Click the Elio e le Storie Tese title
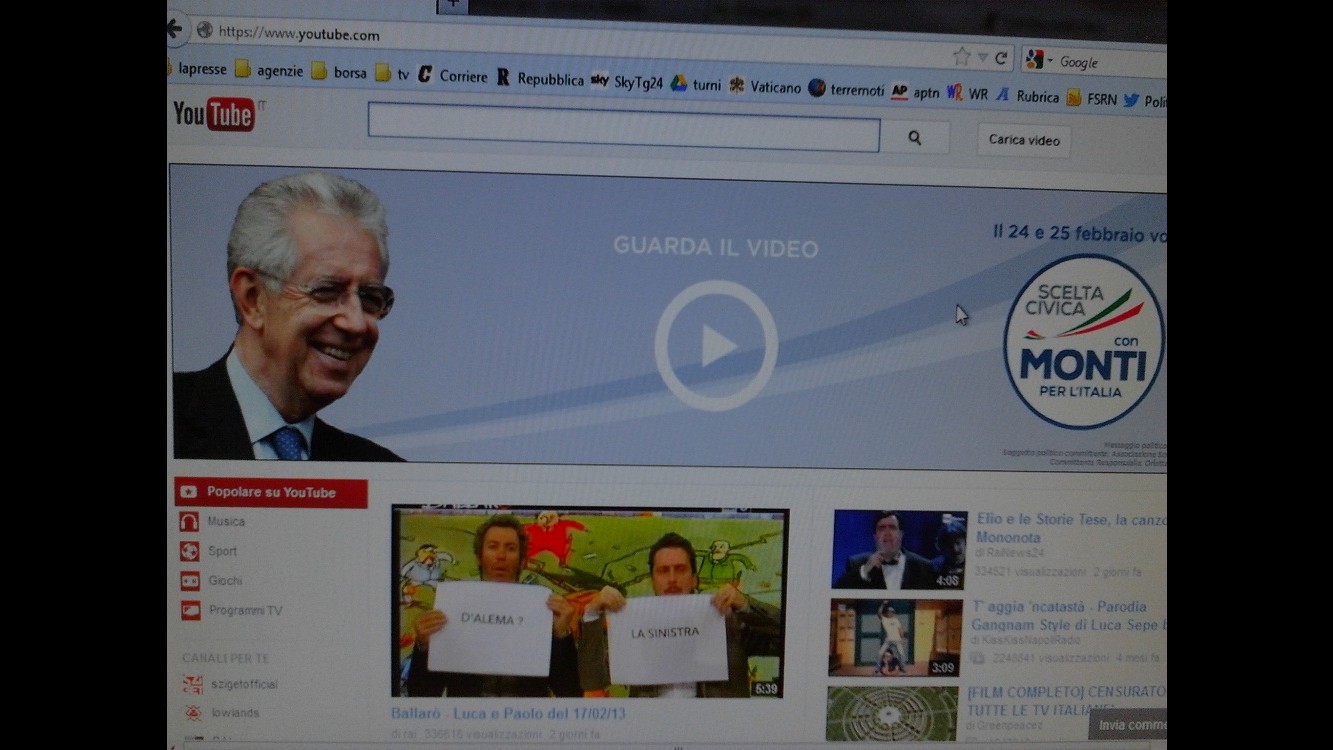Image resolution: width=1333 pixels, height=750 pixels. (x=1070, y=528)
